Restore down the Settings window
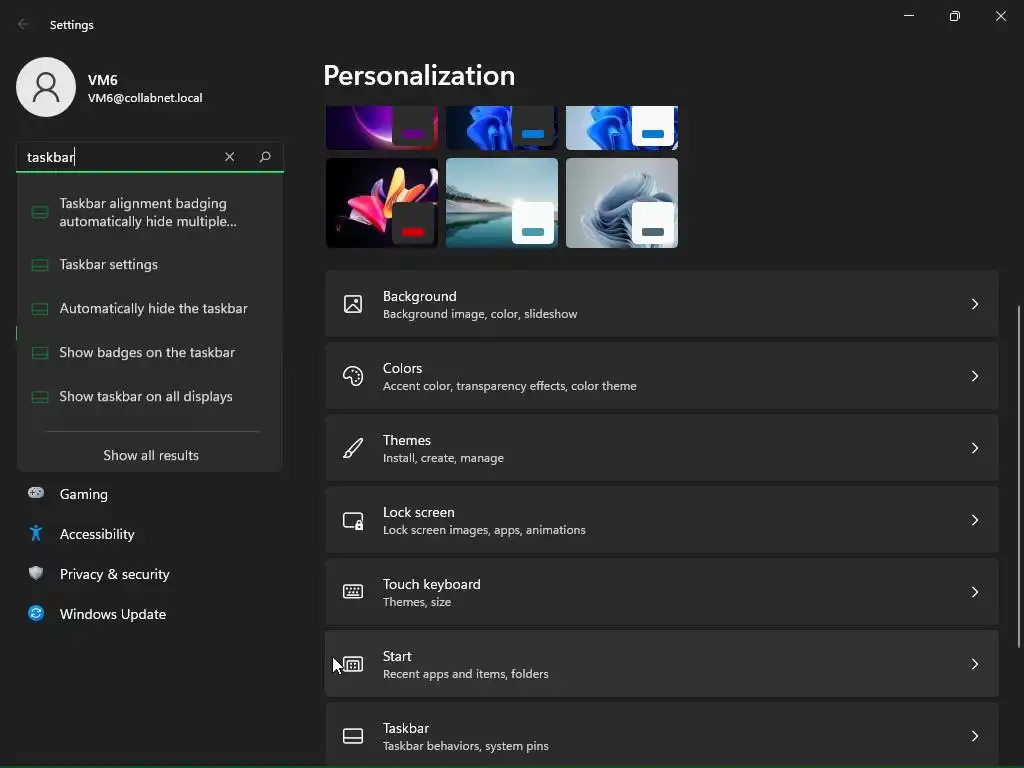1024x768 pixels. point(954,16)
